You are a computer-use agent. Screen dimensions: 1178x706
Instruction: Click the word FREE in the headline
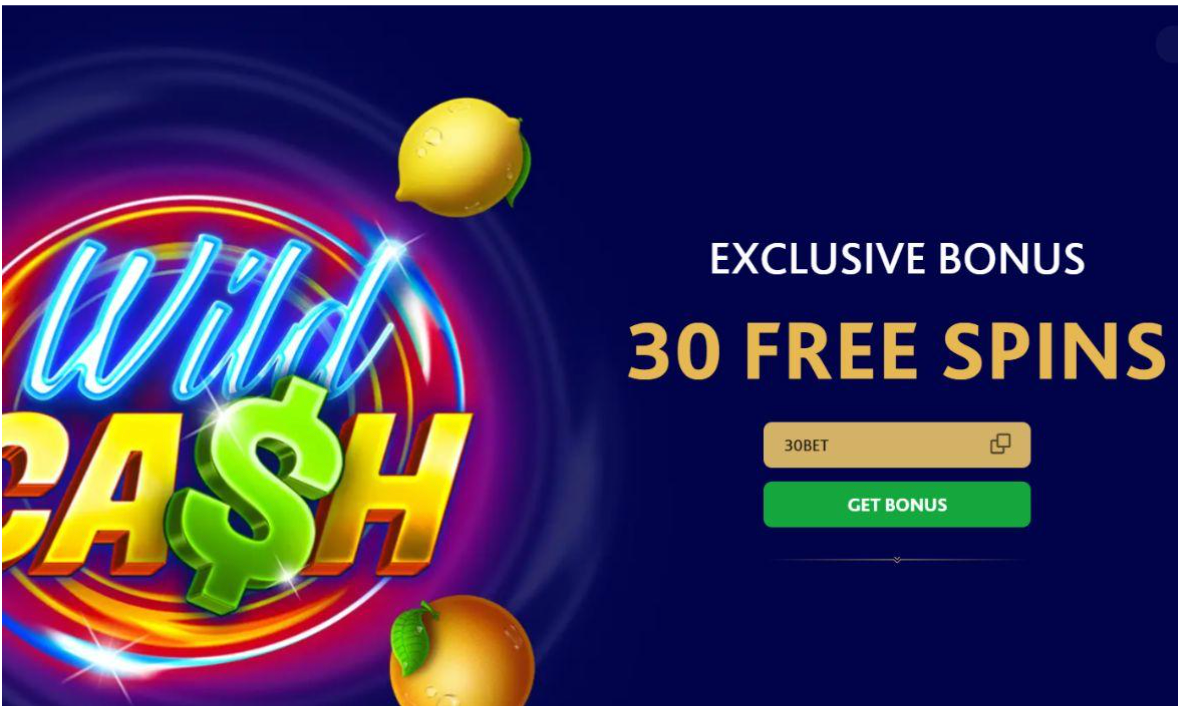coord(831,350)
